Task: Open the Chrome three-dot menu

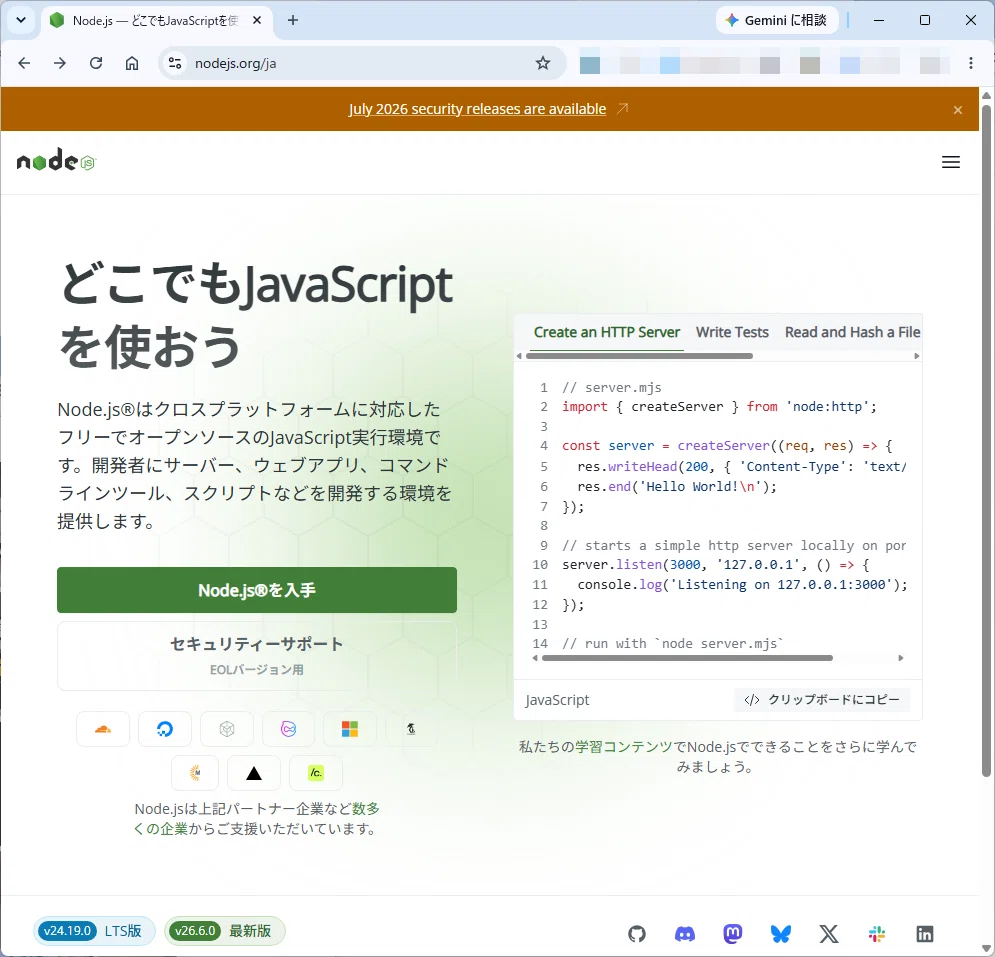Action: [x=971, y=63]
